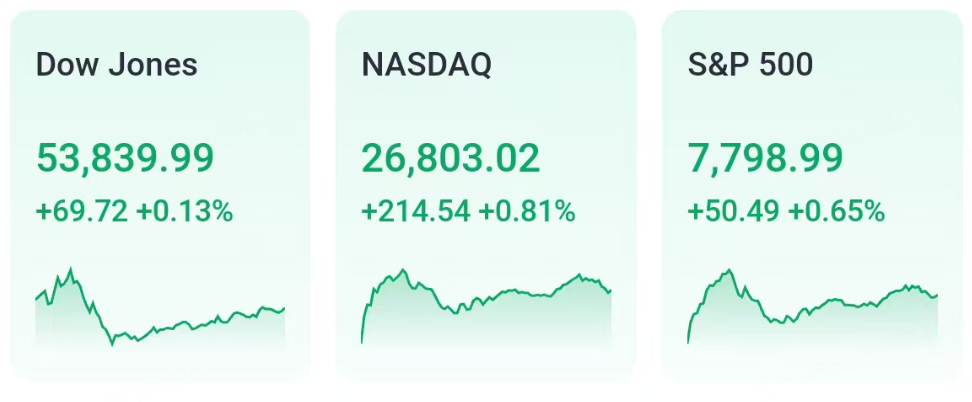Image resolution: width=972 pixels, height=402 pixels.
Task: Open the Dow Jones sparkline chart
Action: [x=160, y=307]
